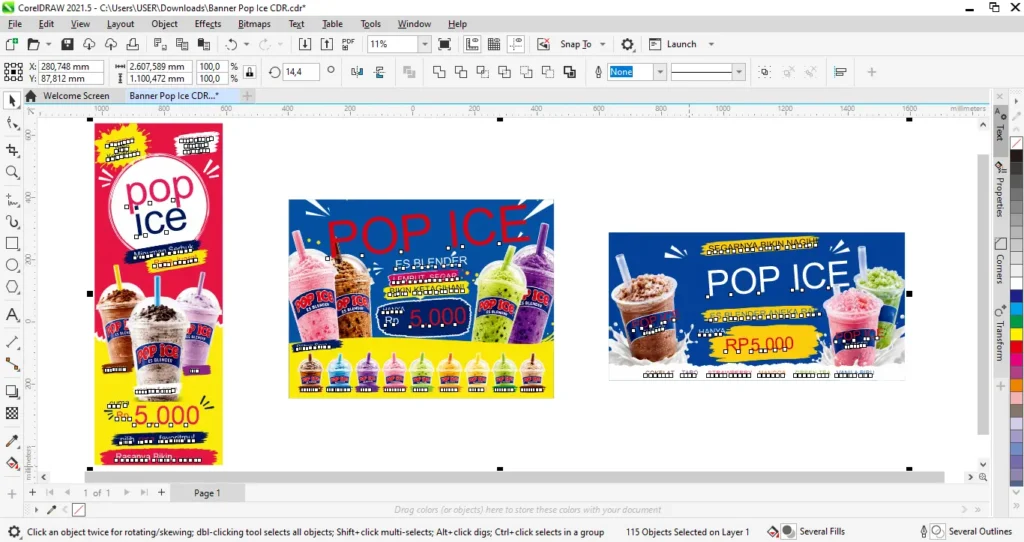Select the Interactive Fill tool
Viewport: 1024px width, 542px height.
click(12, 464)
